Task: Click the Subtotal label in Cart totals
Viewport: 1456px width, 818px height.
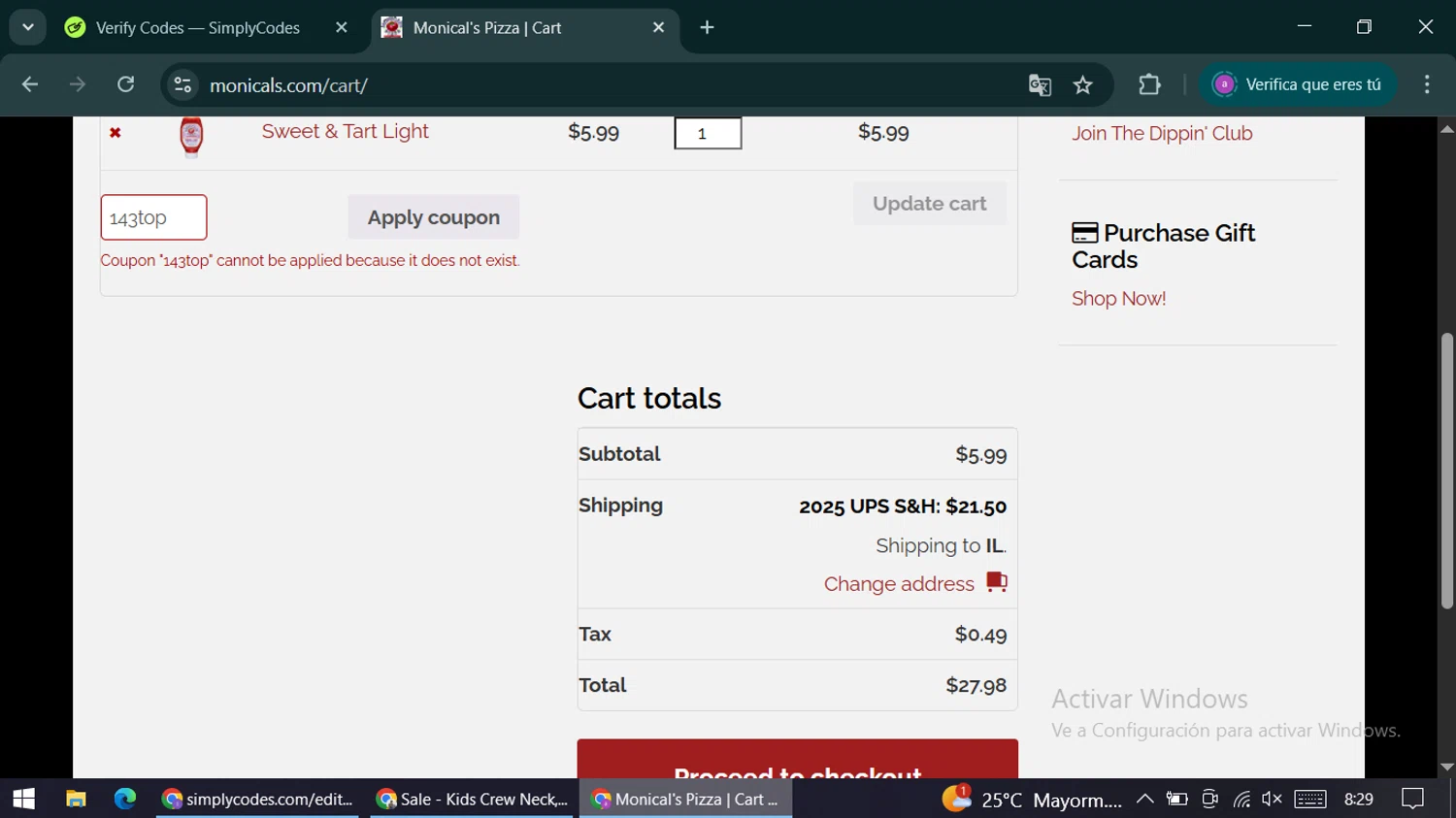Action: tap(619, 454)
